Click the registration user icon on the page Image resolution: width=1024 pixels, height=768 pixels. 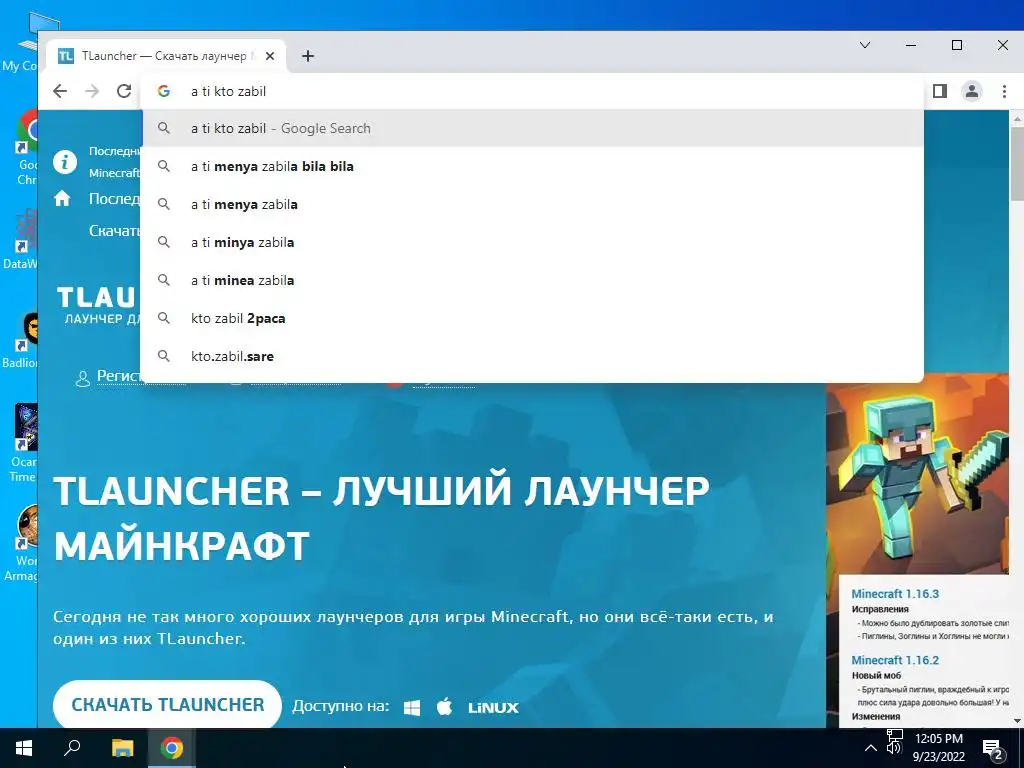tap(82, 379)
